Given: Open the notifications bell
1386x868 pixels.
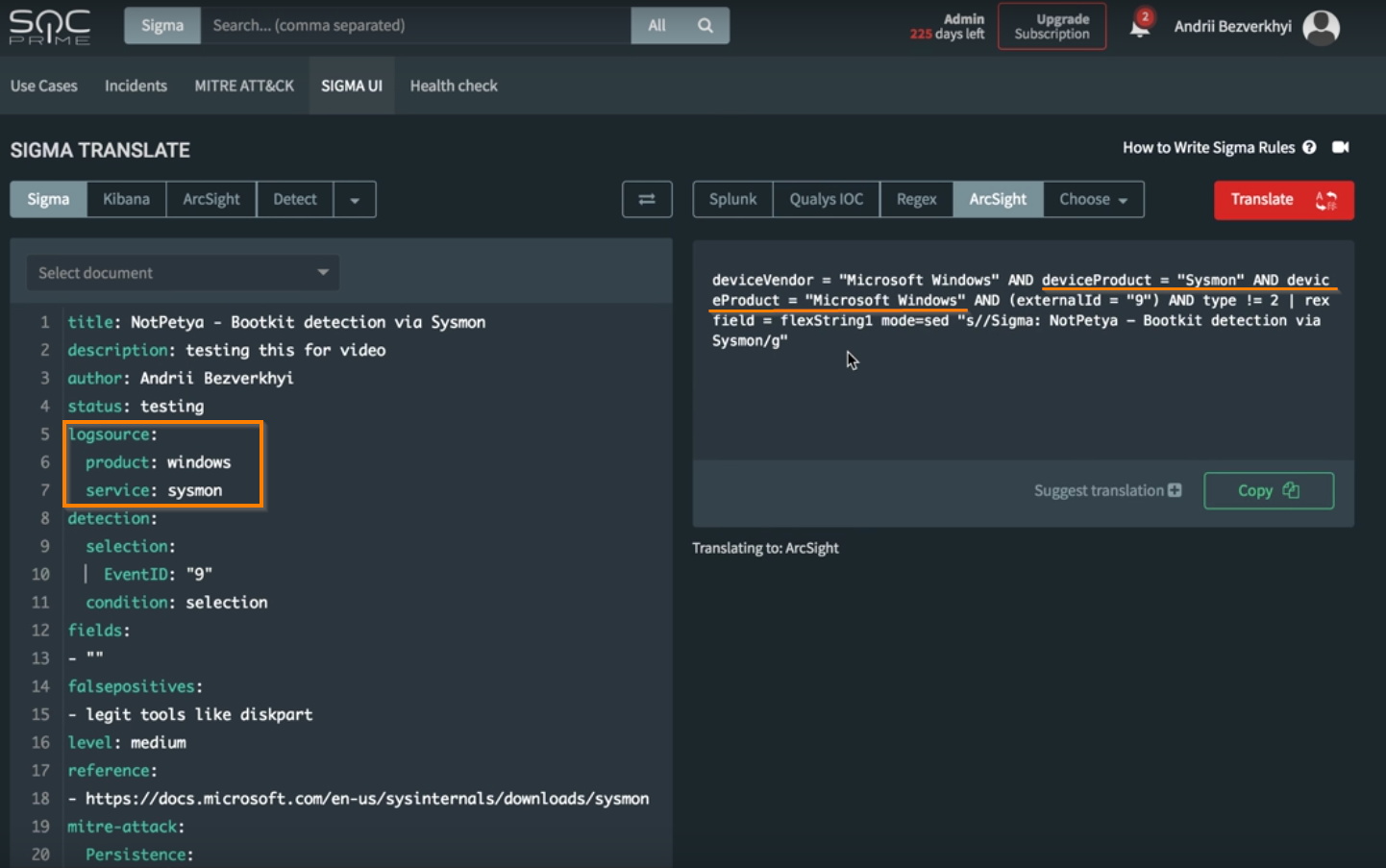Looking at the screenshot, I should click(1140, 26).
